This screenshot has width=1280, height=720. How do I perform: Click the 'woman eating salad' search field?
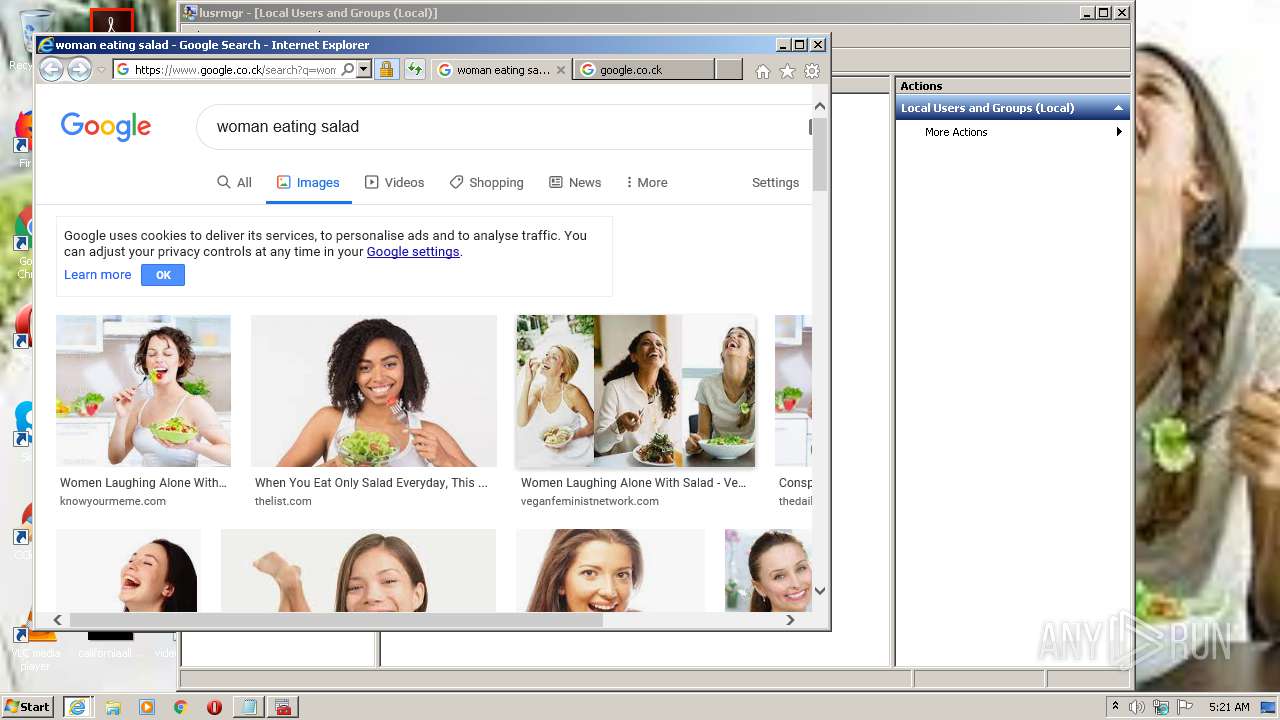click(505, 127)
